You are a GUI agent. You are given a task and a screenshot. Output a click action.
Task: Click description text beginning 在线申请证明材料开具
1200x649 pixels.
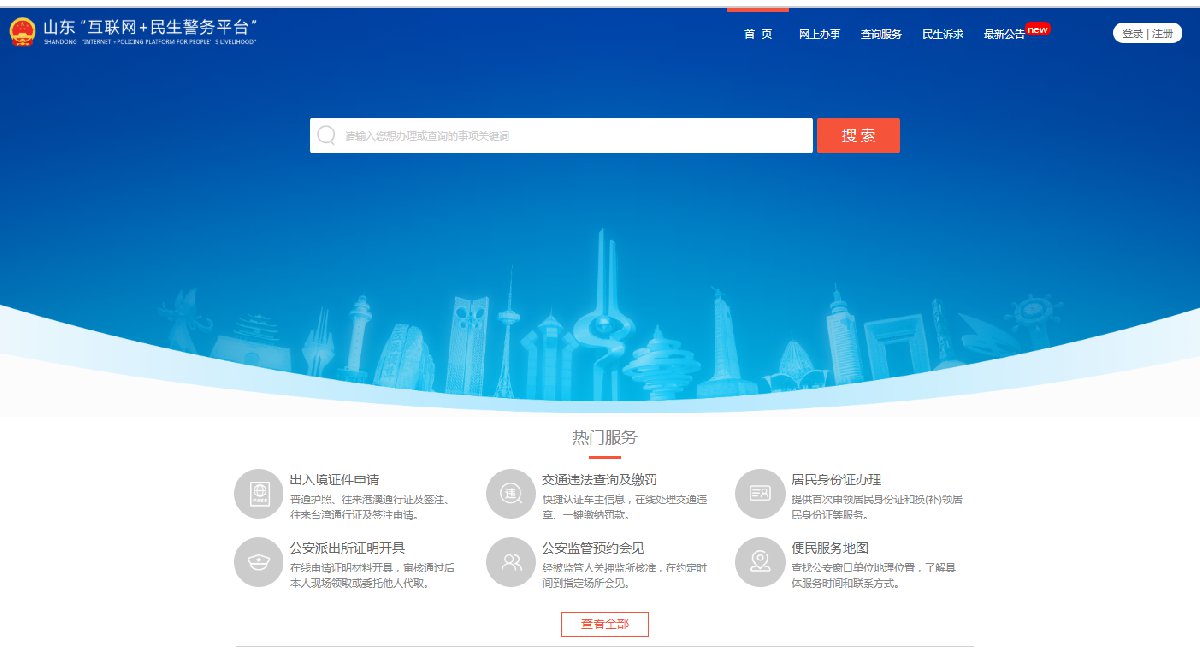coord(372,575)
